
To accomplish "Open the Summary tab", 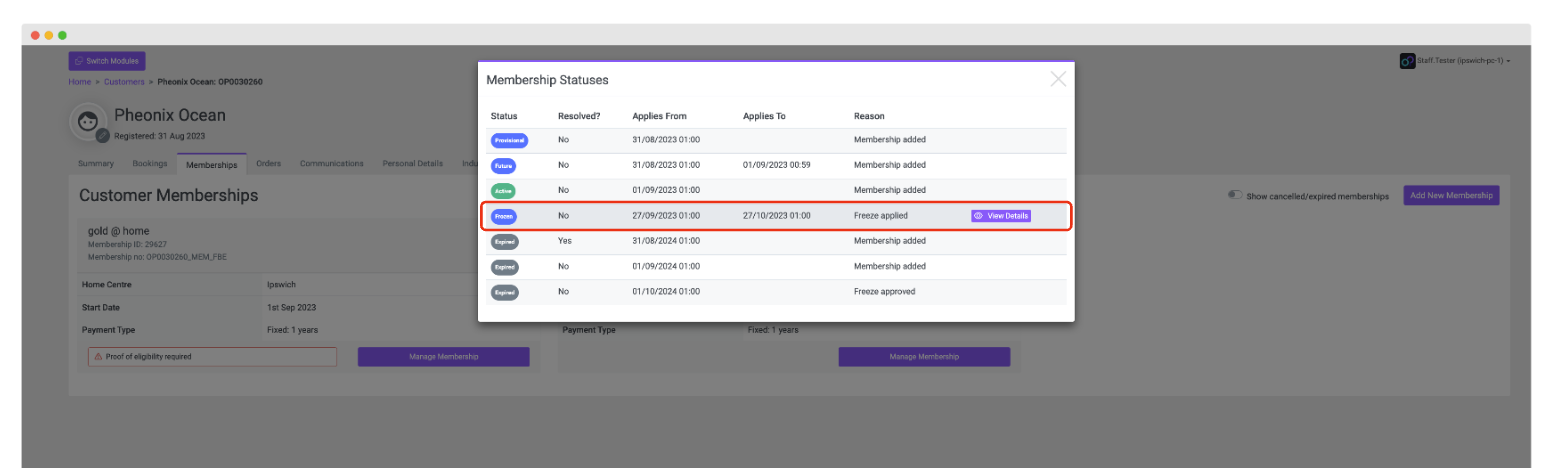I will [96, 163].
